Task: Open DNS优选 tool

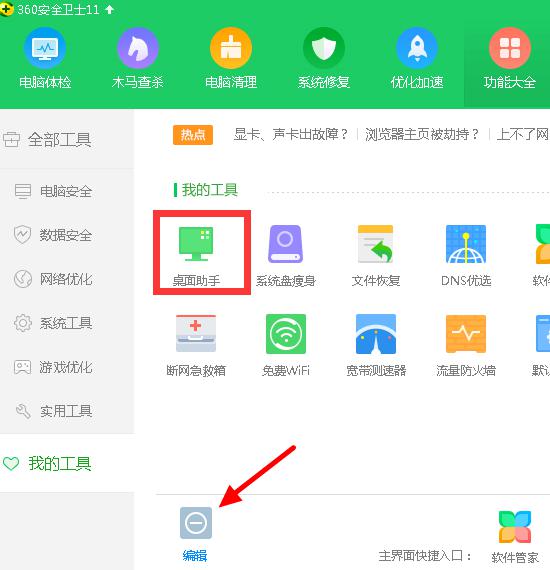Action: click(466, 256)
